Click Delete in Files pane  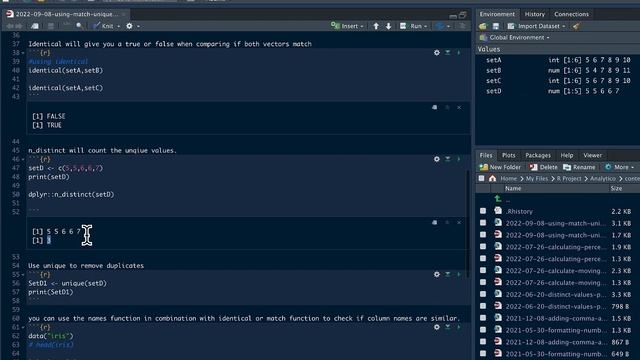(543, 167)
